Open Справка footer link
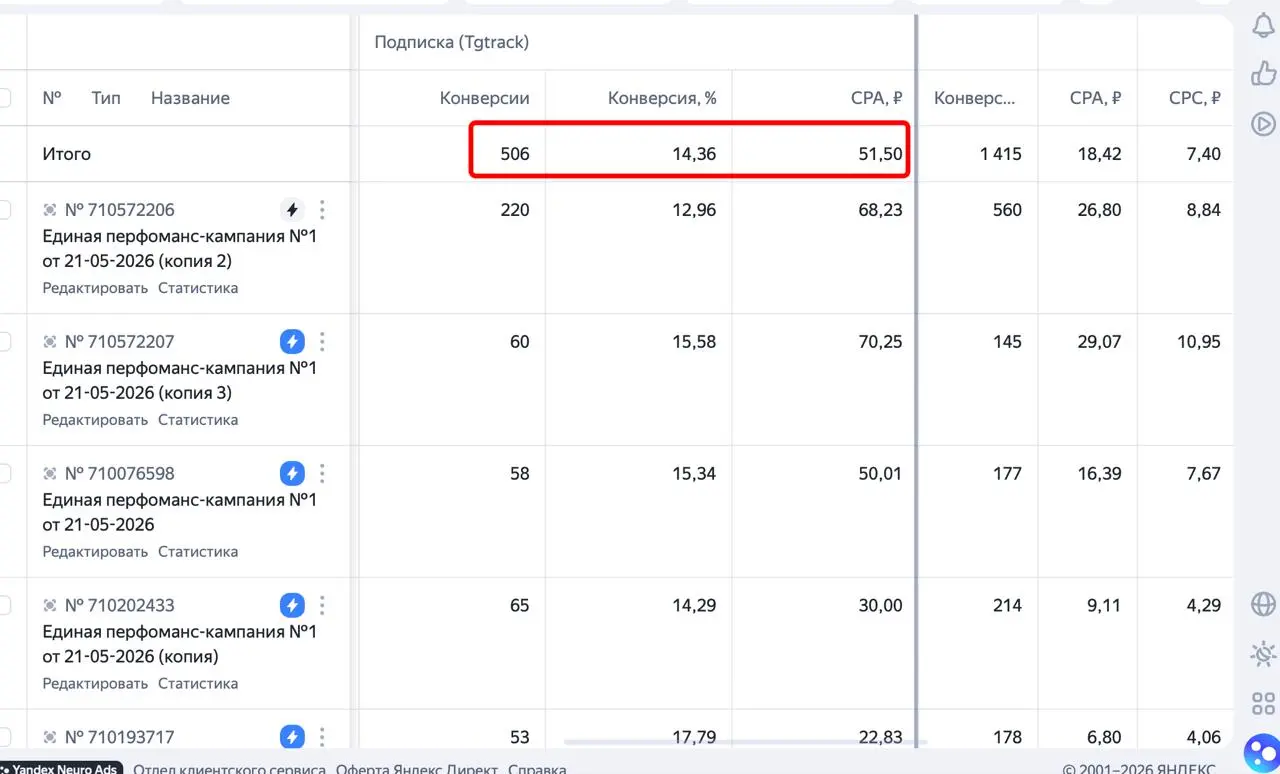1280x774 pixels. 537,769
